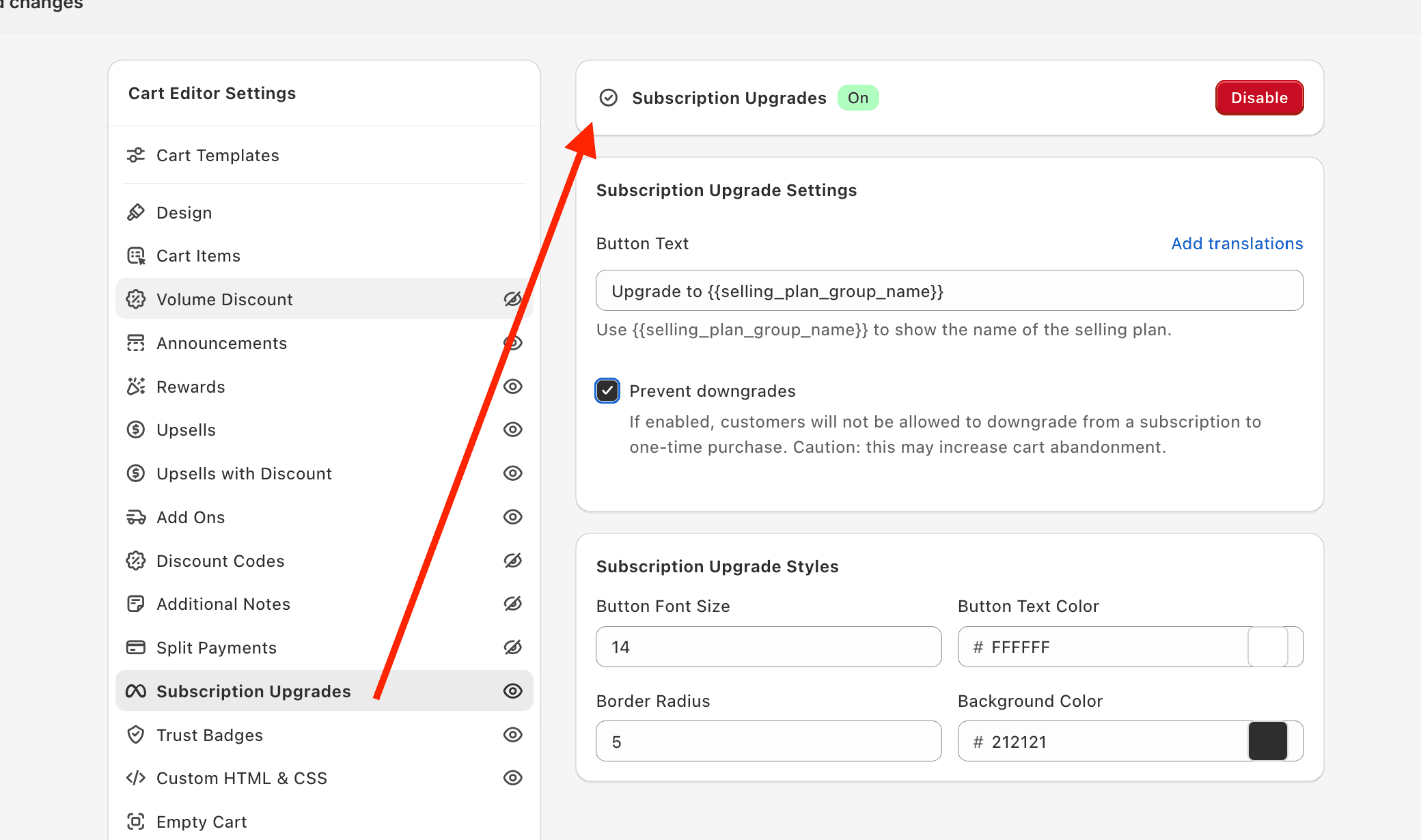Click the Rewards confetti icon
This screenshot has height=840, width=1421.
click(136, 387)
